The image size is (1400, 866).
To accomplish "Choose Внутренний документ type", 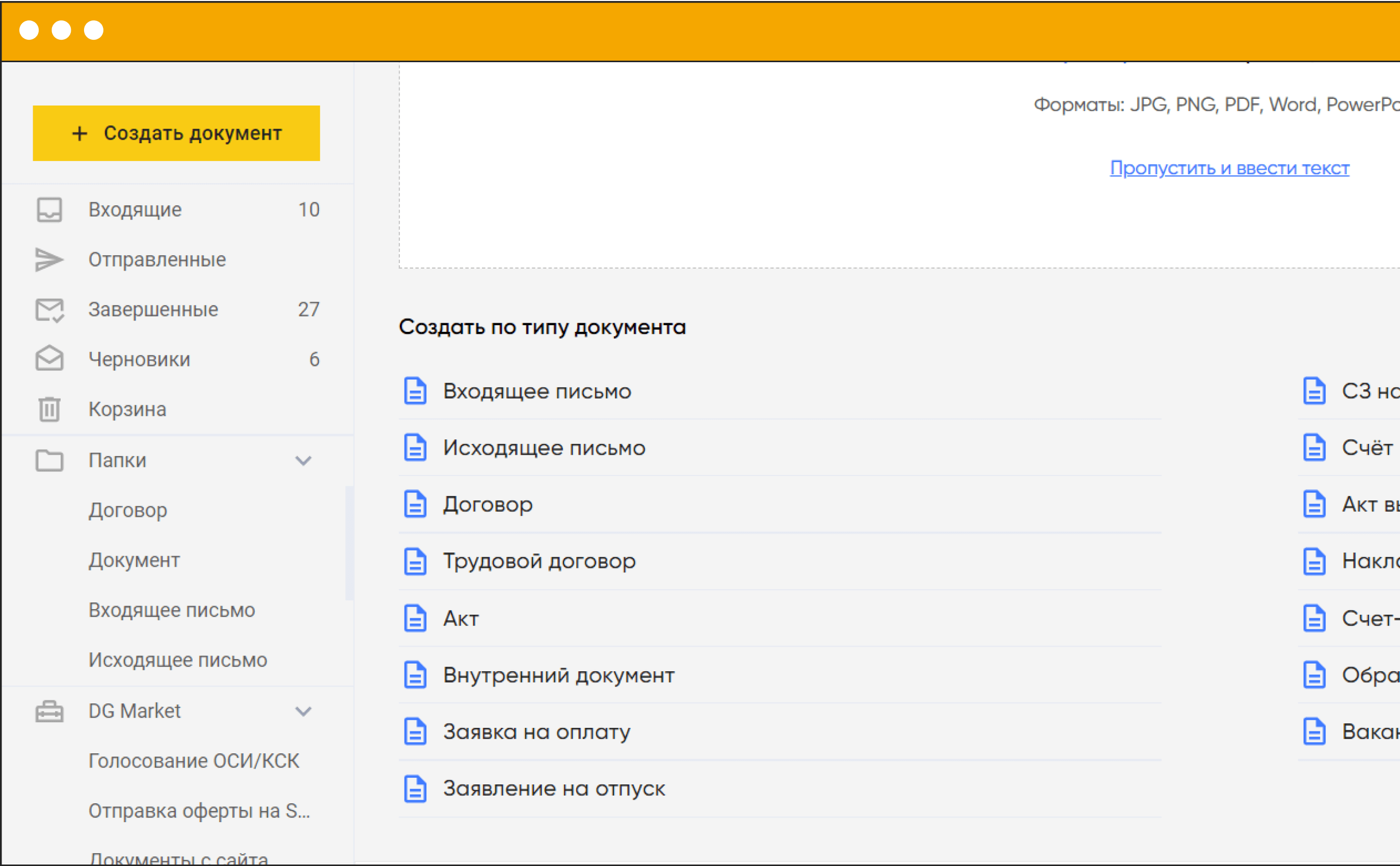I will point(559,675).
